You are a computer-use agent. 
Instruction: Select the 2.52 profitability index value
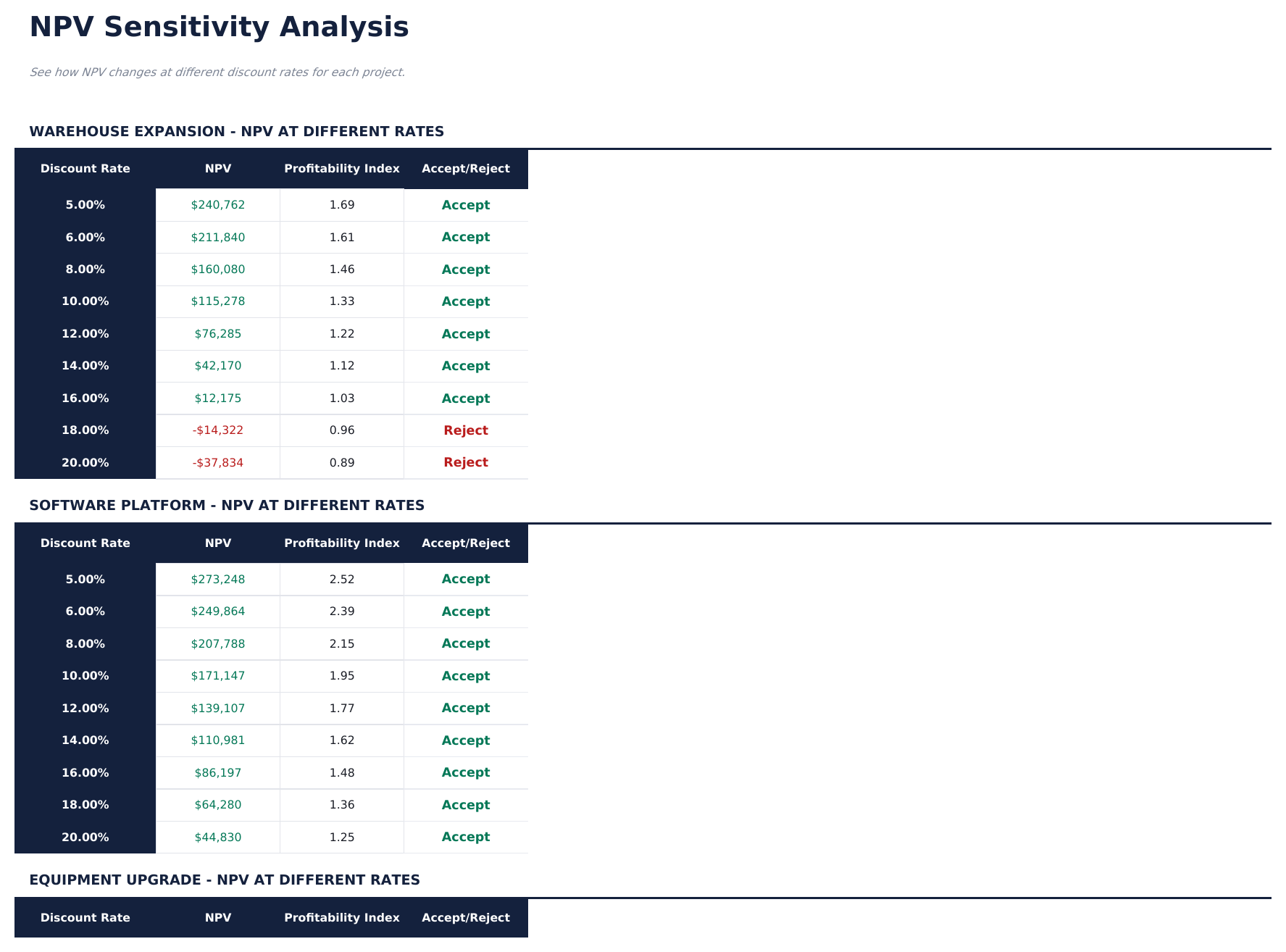(x=341, y=579)
